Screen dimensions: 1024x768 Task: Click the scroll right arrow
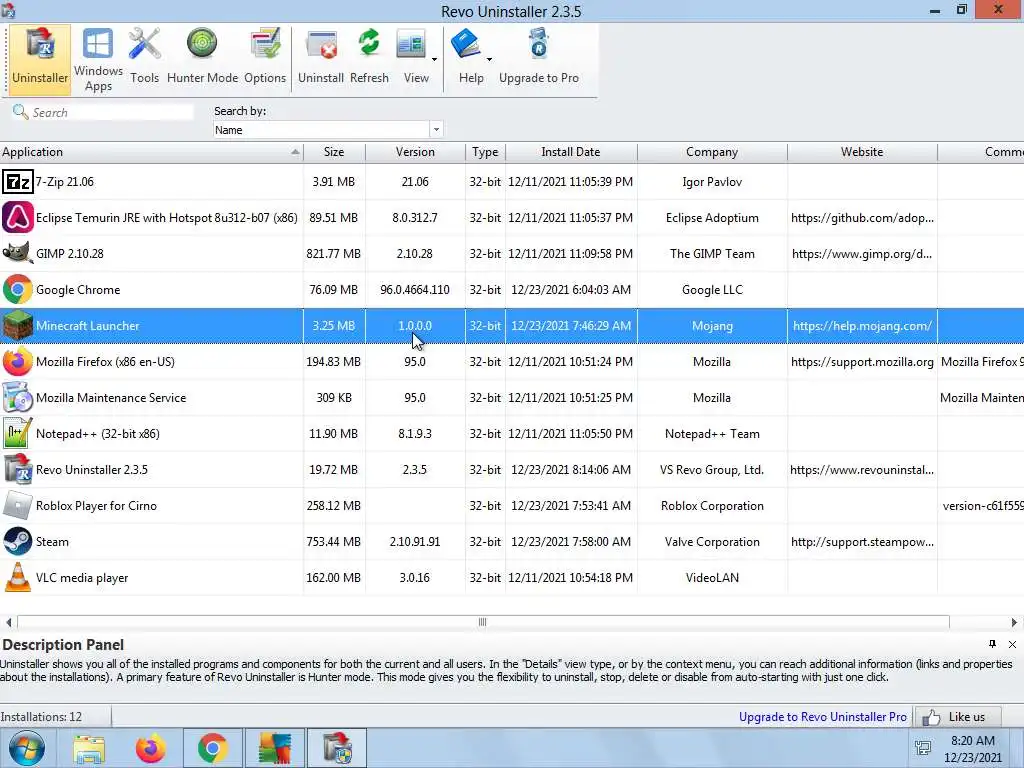coord(1014,622)
